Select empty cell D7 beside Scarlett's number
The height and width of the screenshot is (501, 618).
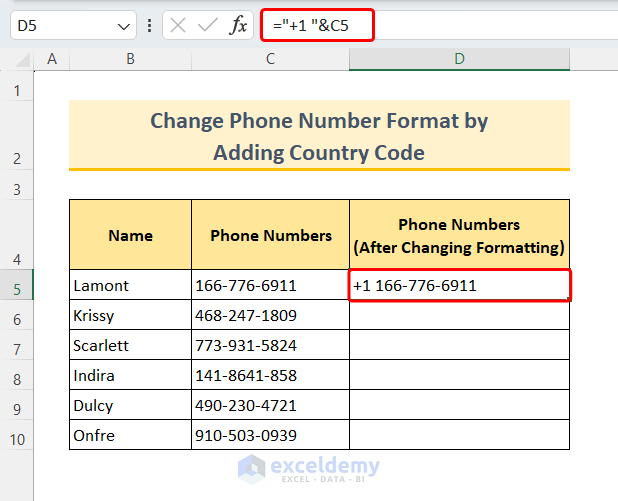coord(459,345)
